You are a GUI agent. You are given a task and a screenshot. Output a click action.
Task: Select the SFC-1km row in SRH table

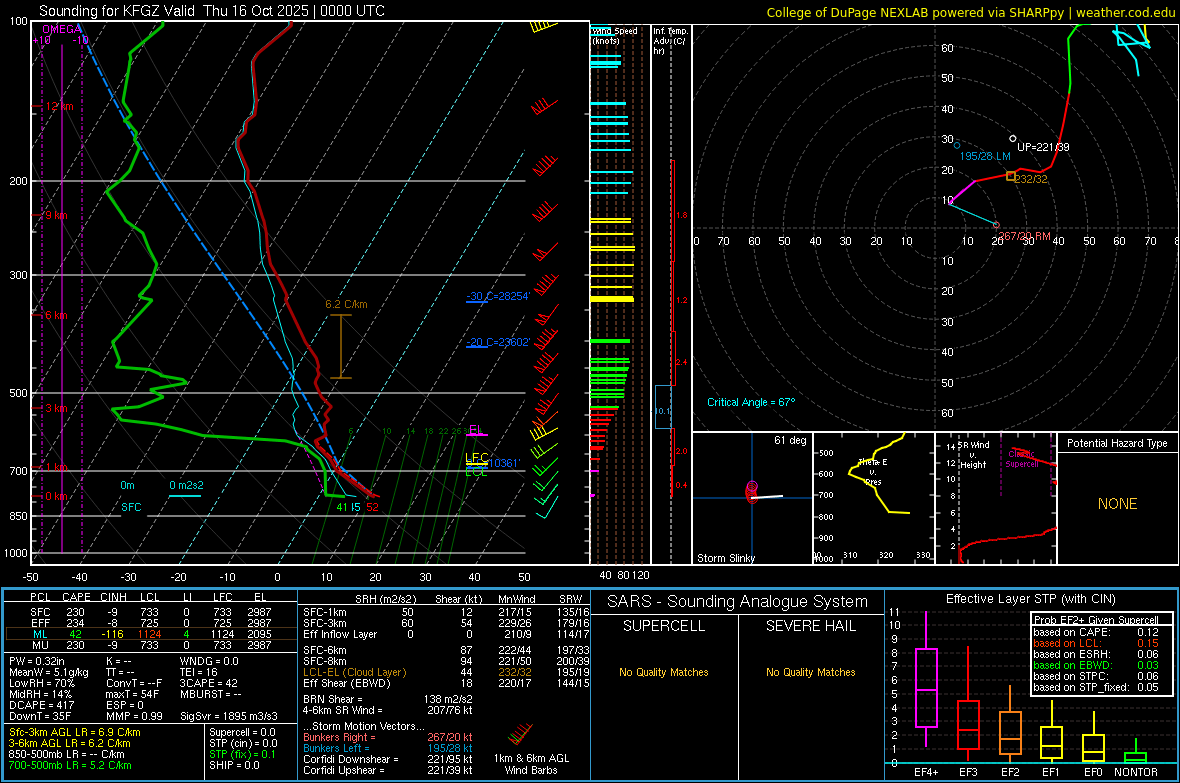(x=446, y=612)
